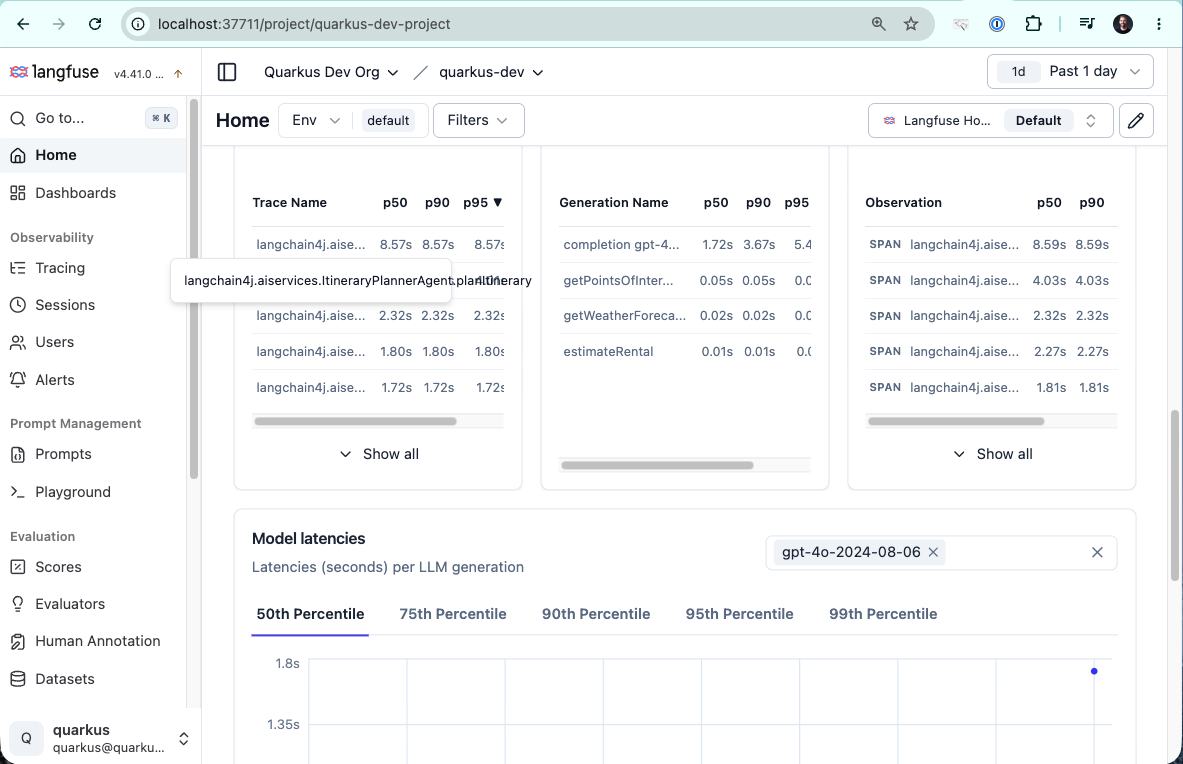This screenshot has height=764, width=1183.
Task: Open the media control icon in toolbar
Action: [1087, 24]
